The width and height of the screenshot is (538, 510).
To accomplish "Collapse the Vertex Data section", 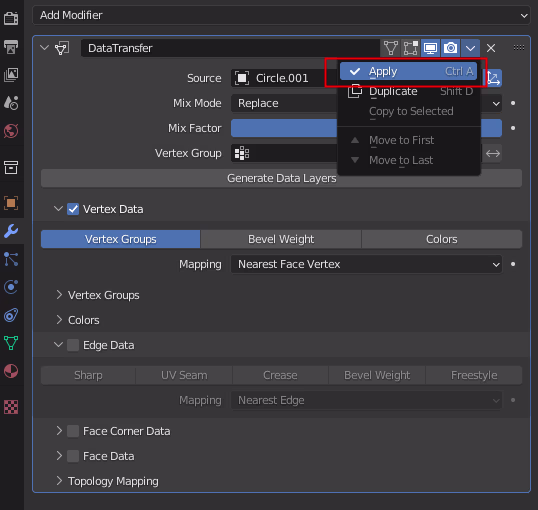I will coord(58,209).
